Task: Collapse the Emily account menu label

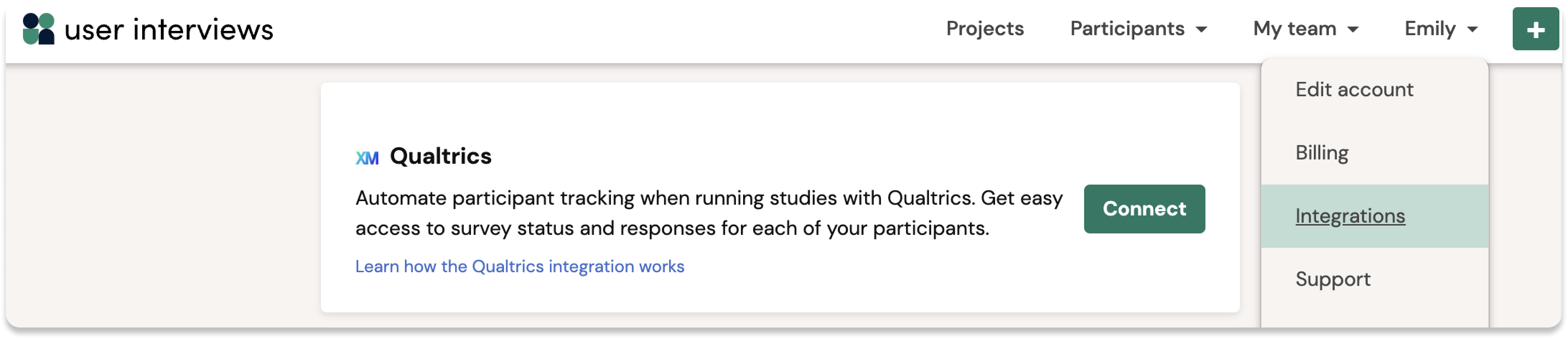Action: [x=1430, y=29]
